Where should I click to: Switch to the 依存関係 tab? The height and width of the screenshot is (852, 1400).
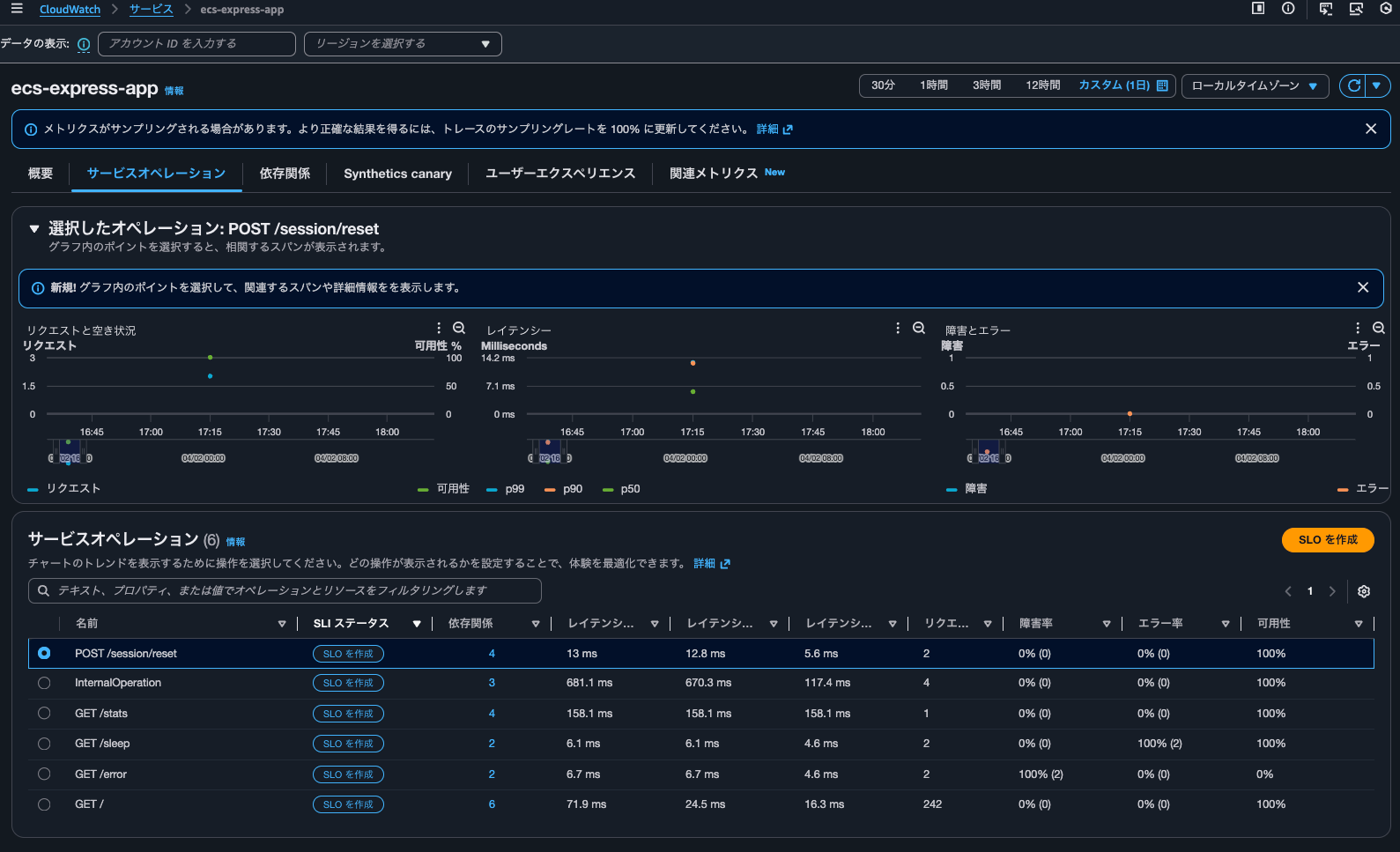point(285,174)
